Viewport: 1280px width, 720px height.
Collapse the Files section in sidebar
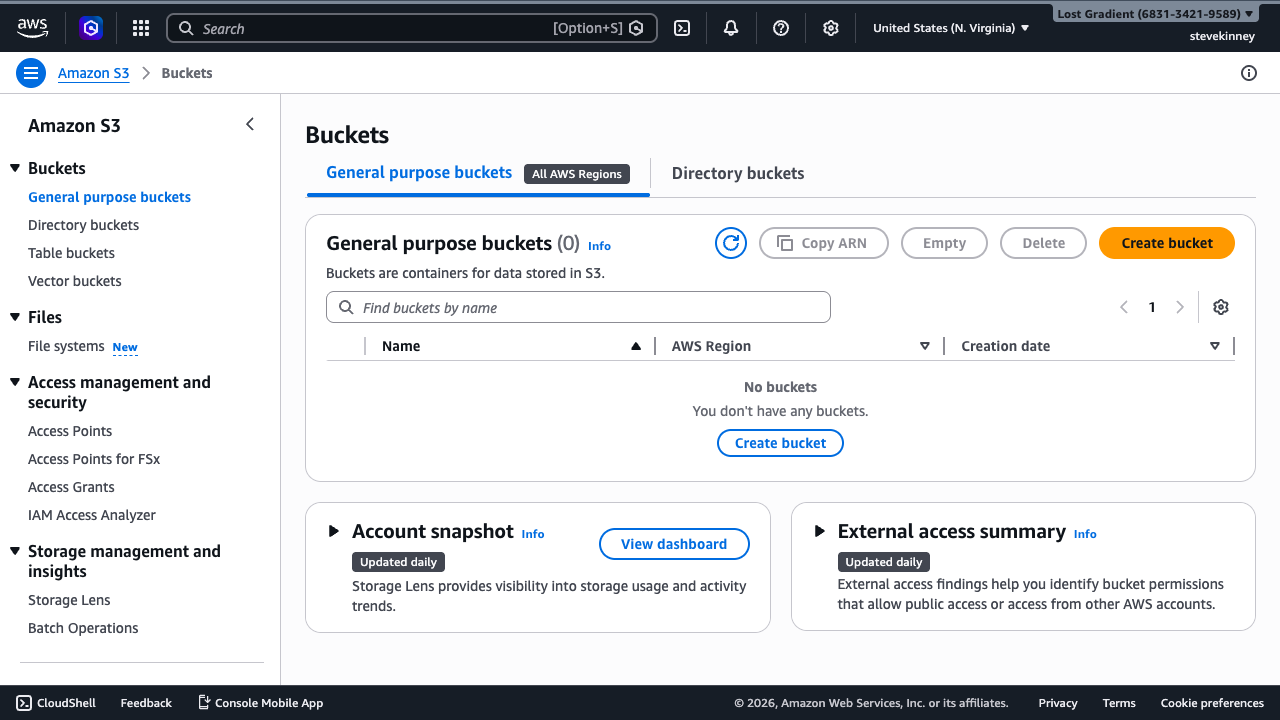tap(15, 317)
